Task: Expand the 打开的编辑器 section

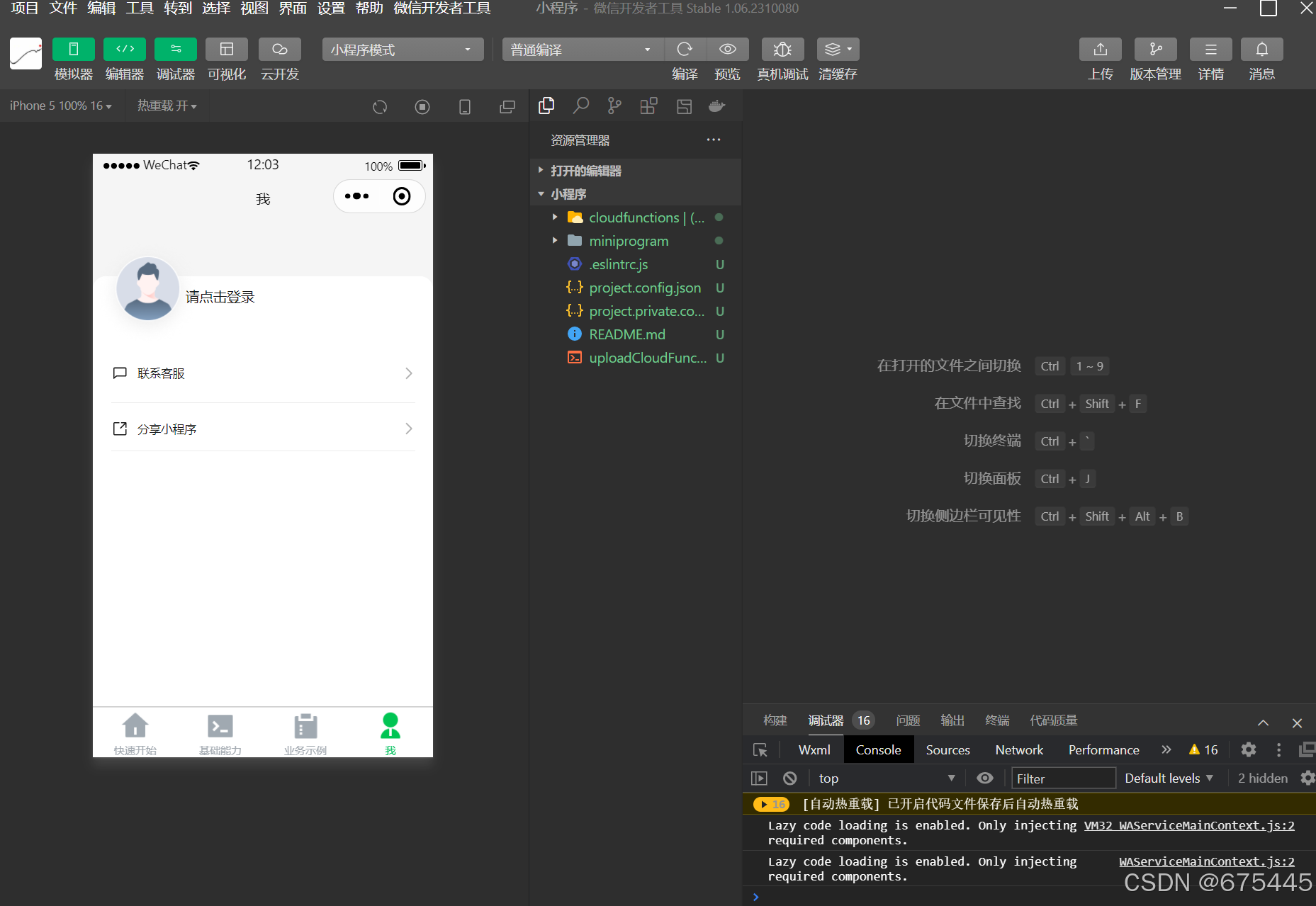Action: pyautogui.click(x=636, y=171)
